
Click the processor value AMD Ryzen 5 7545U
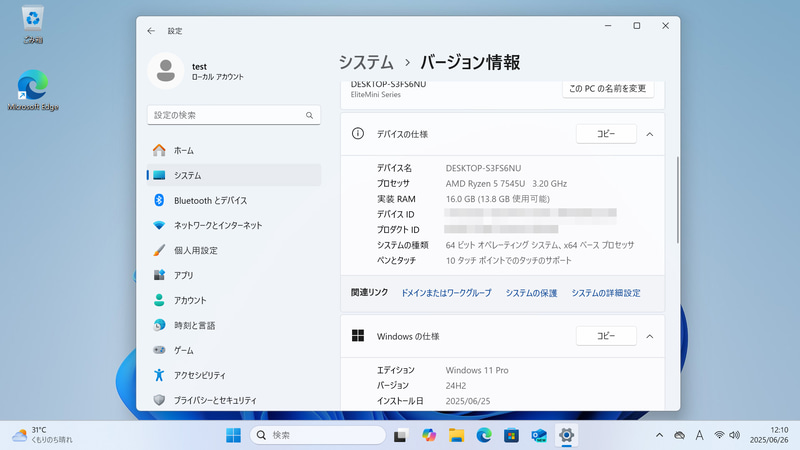click(x=485, y=184)
